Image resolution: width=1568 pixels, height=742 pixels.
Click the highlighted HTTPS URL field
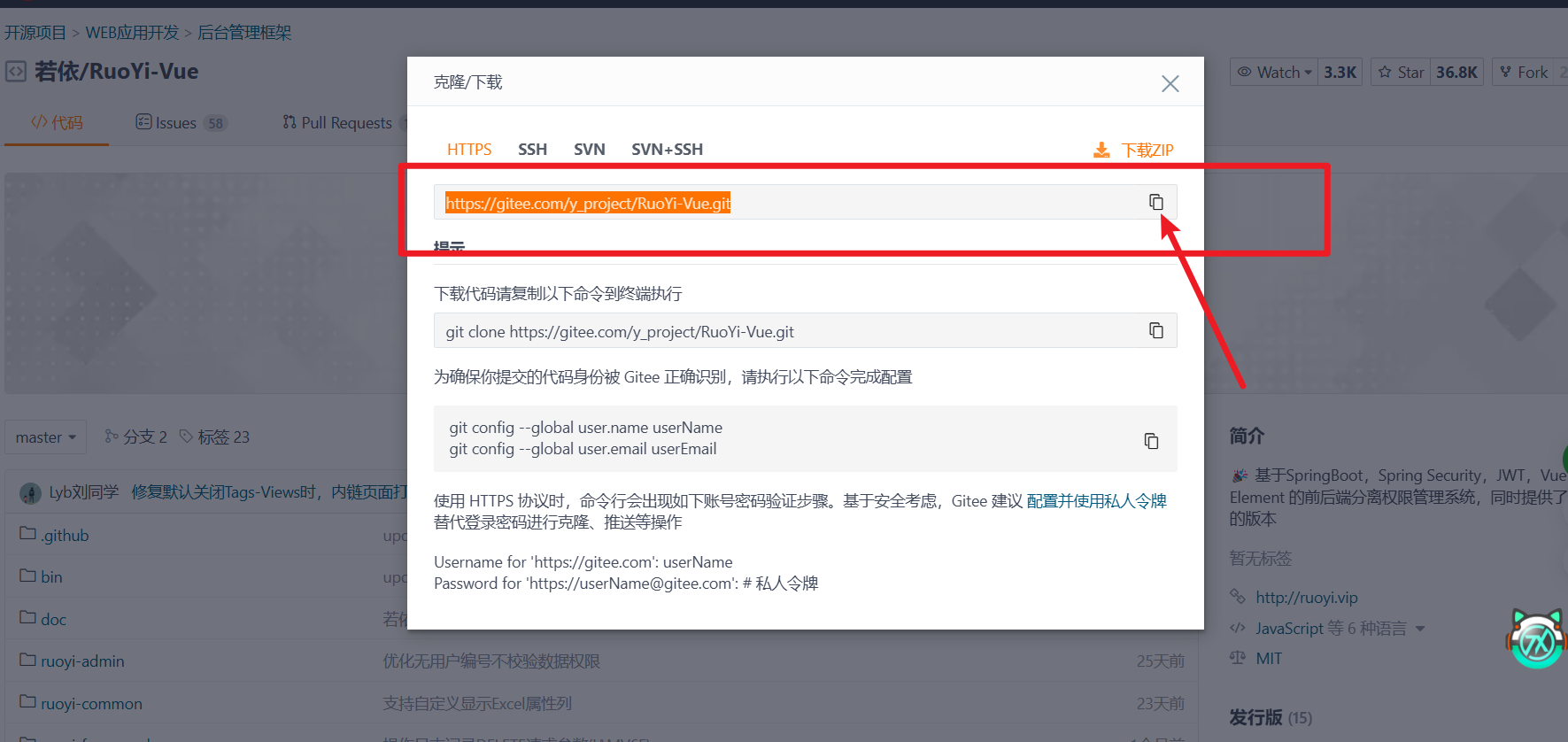coord(805,203)
